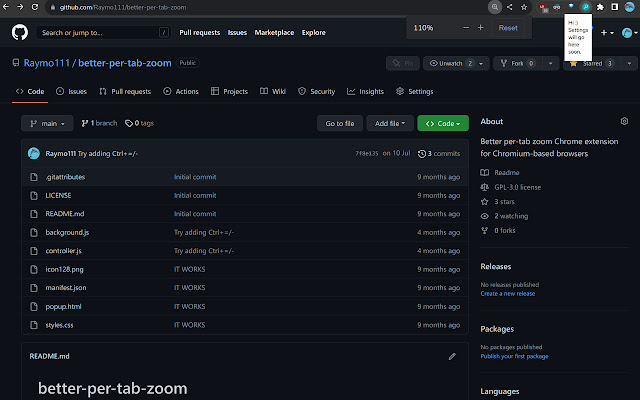The width and height of the screenshot is (640, 400).
Task: Switch to the Wiki tab
Action: pos(273,91)
